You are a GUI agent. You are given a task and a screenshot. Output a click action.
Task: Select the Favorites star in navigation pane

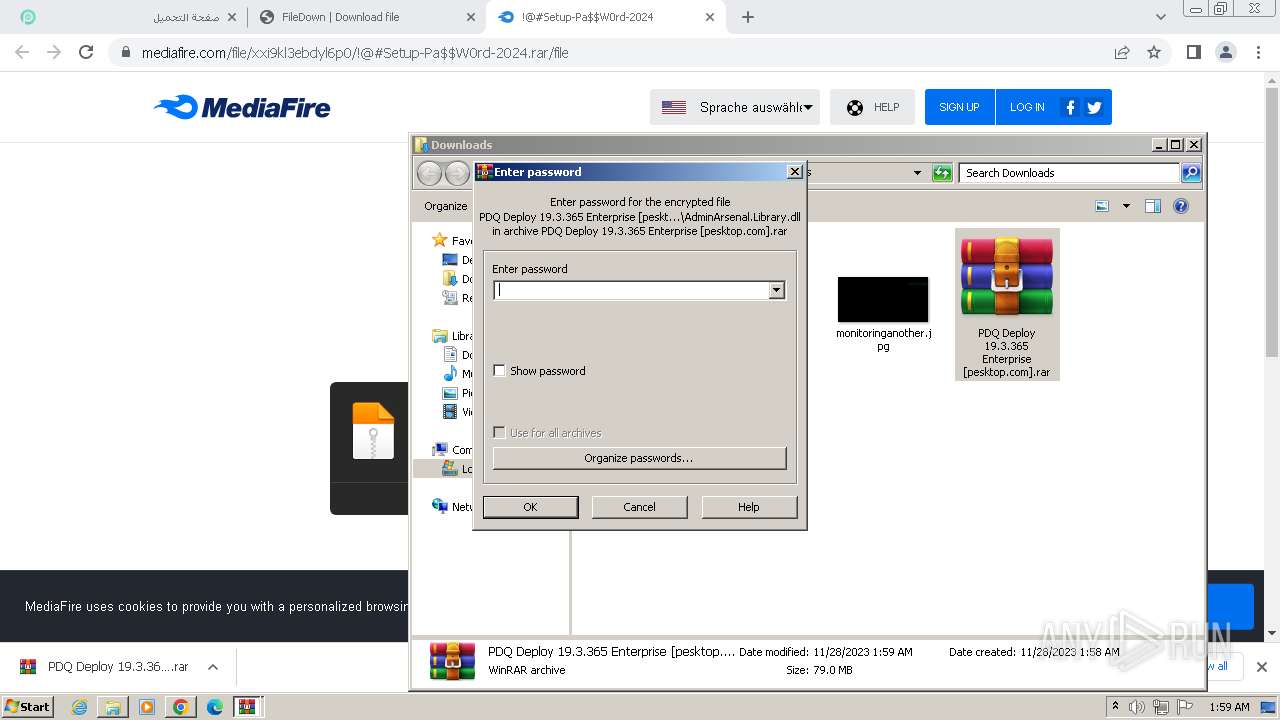click(439, 240)
